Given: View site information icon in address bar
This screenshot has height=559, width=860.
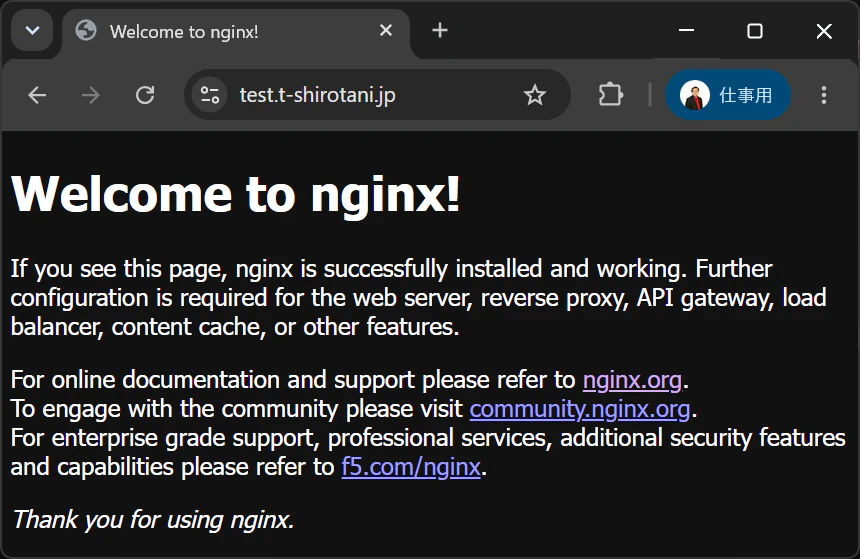Looking at the screenshot, I should pyautogui.click(x=210, y=95).
